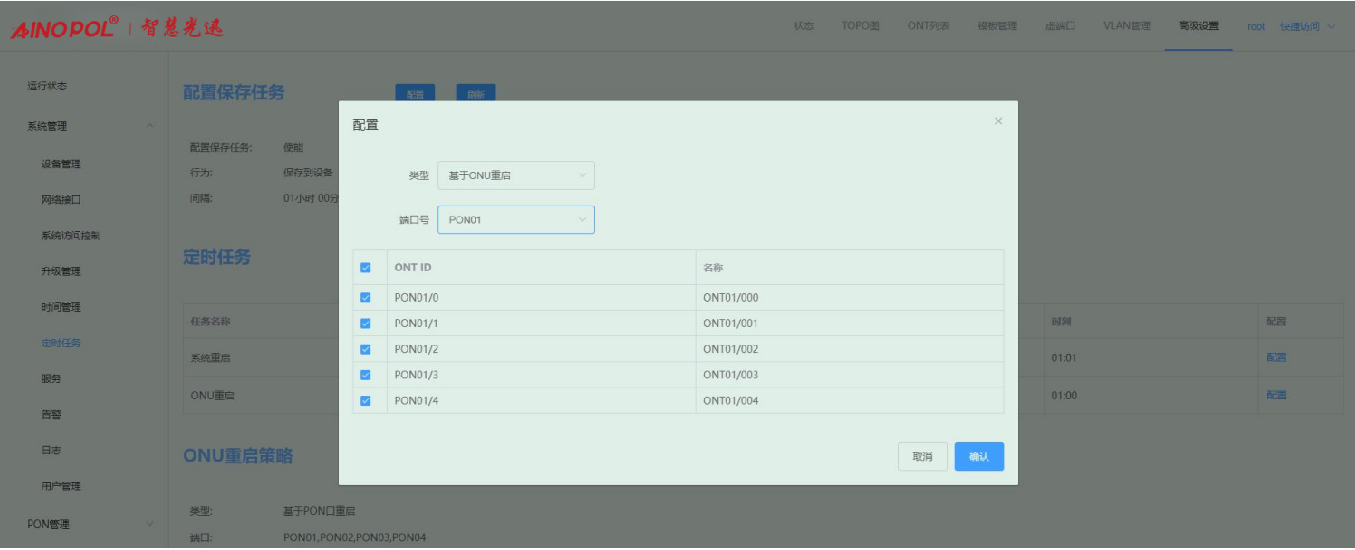Toggle the select-all checkbox in table header
Screen dimensions: 1355x550
coord(365,267)
